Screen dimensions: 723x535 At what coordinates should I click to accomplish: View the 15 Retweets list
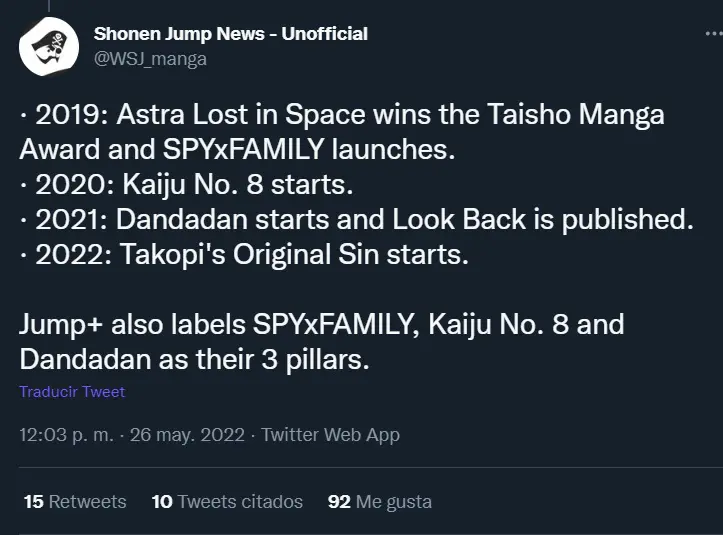tap(75, 502)
